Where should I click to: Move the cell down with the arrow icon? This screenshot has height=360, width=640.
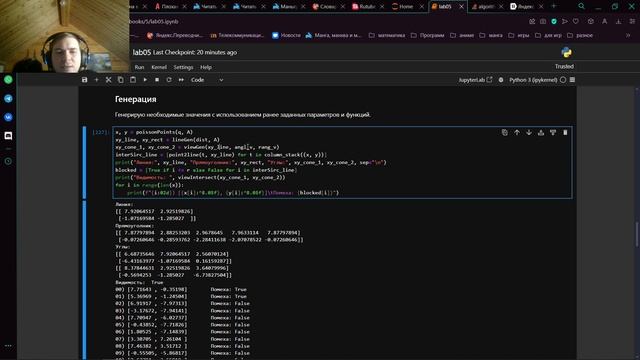[x=529, y=132]
